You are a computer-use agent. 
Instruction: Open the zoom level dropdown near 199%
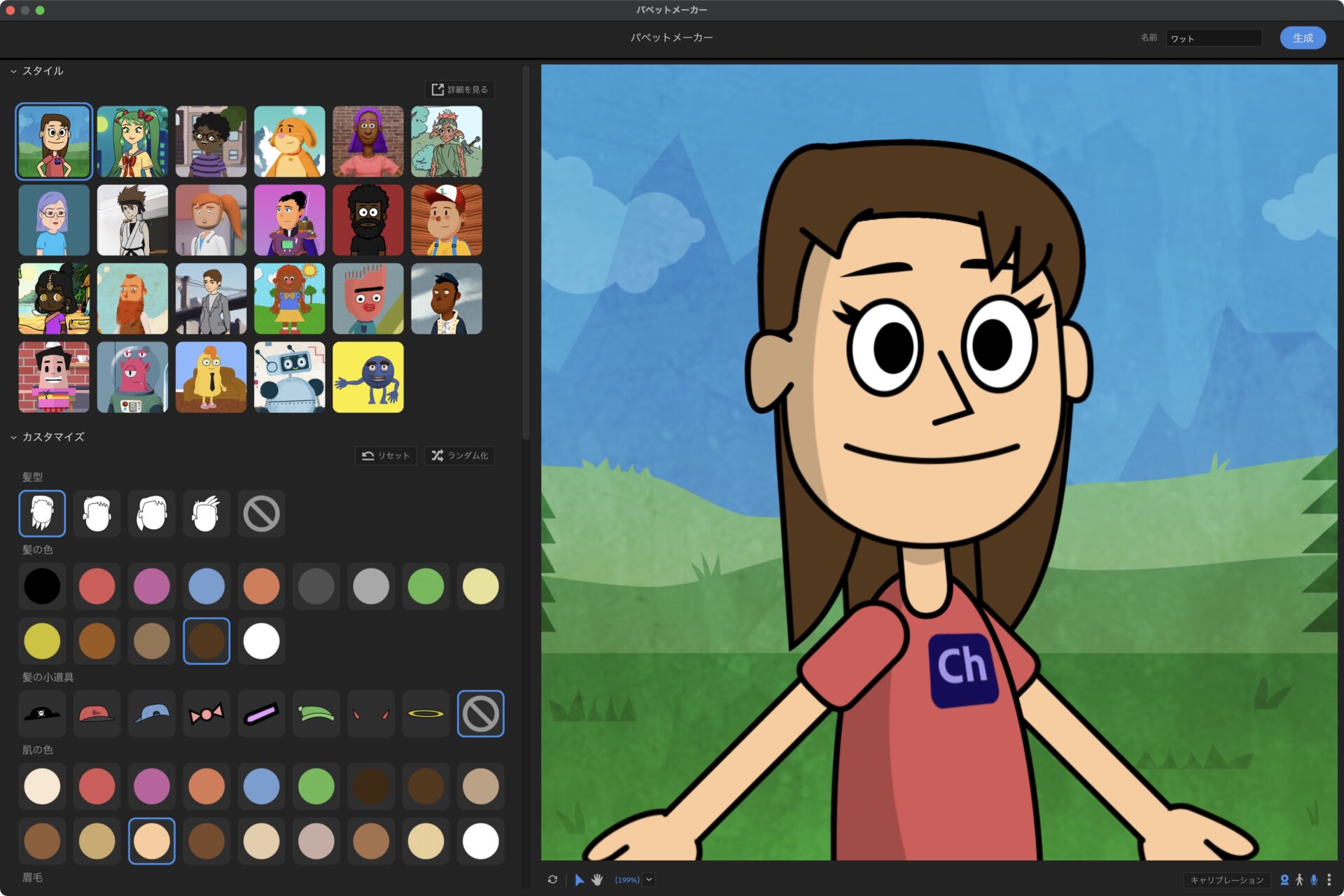point(650,880)
